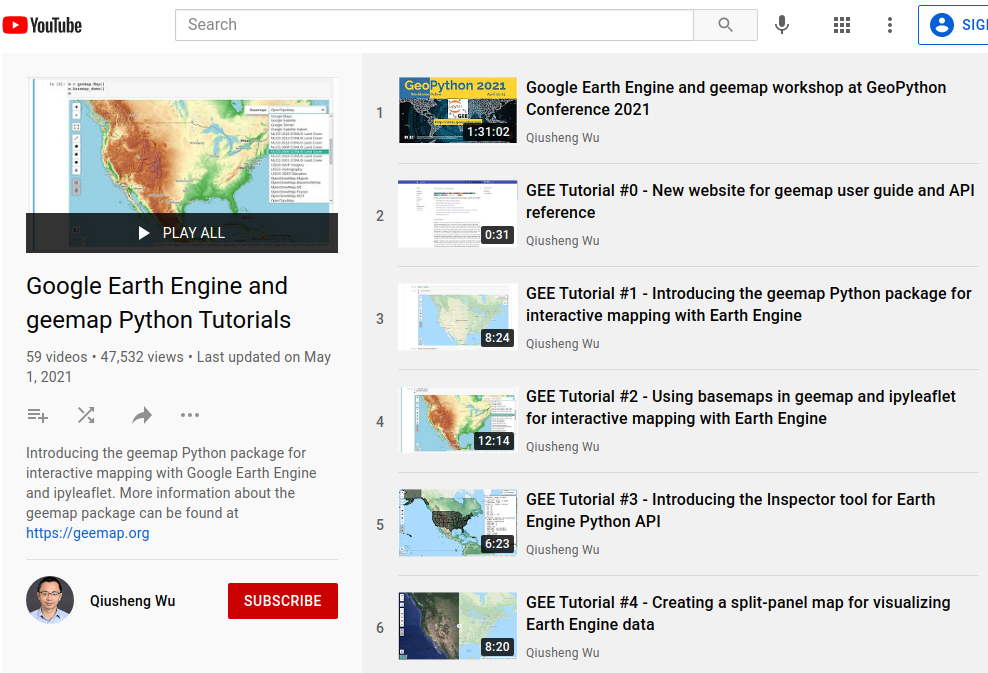Click the search magnifier icon
The width and height of the screenshot is (988, 673).
coord(725,24)
